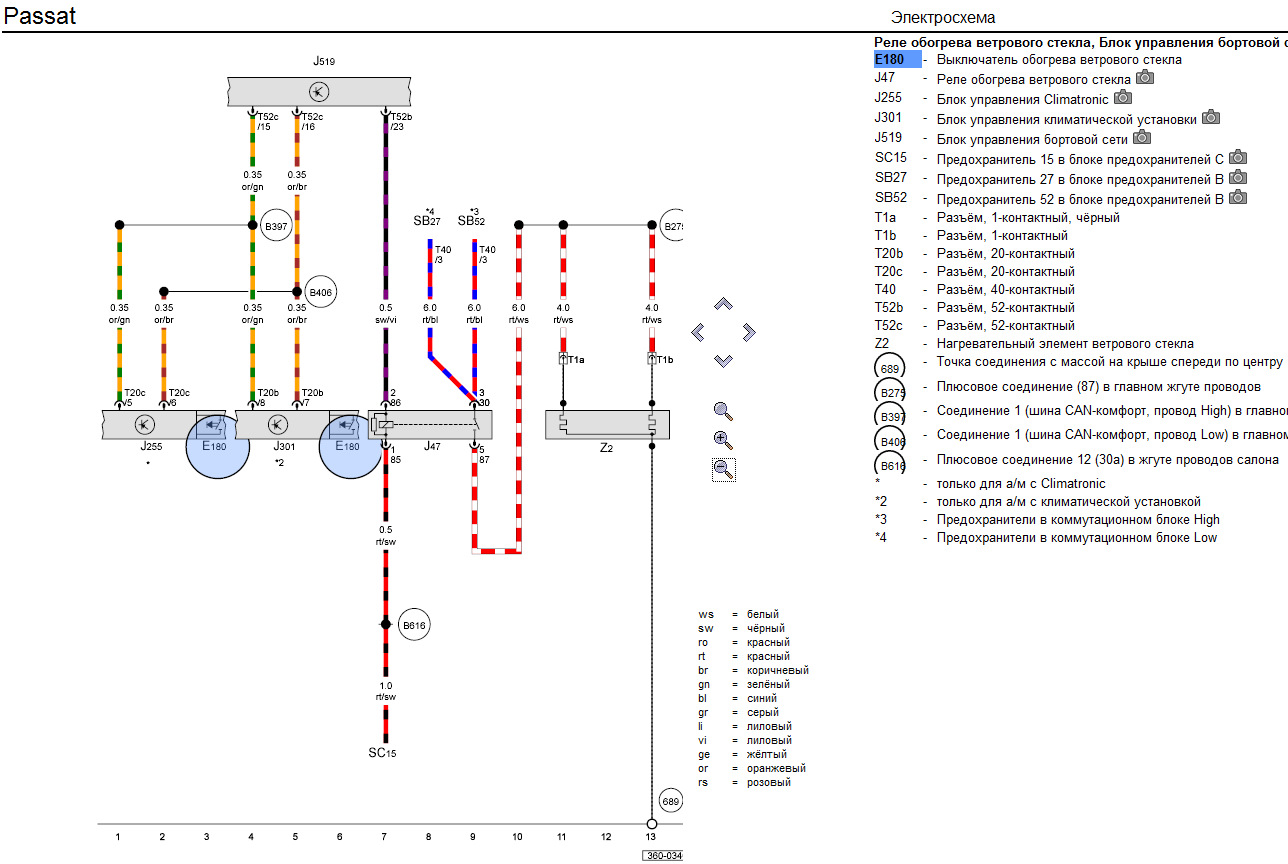Click the 'ws = белый' color code row

click(738, 614)
